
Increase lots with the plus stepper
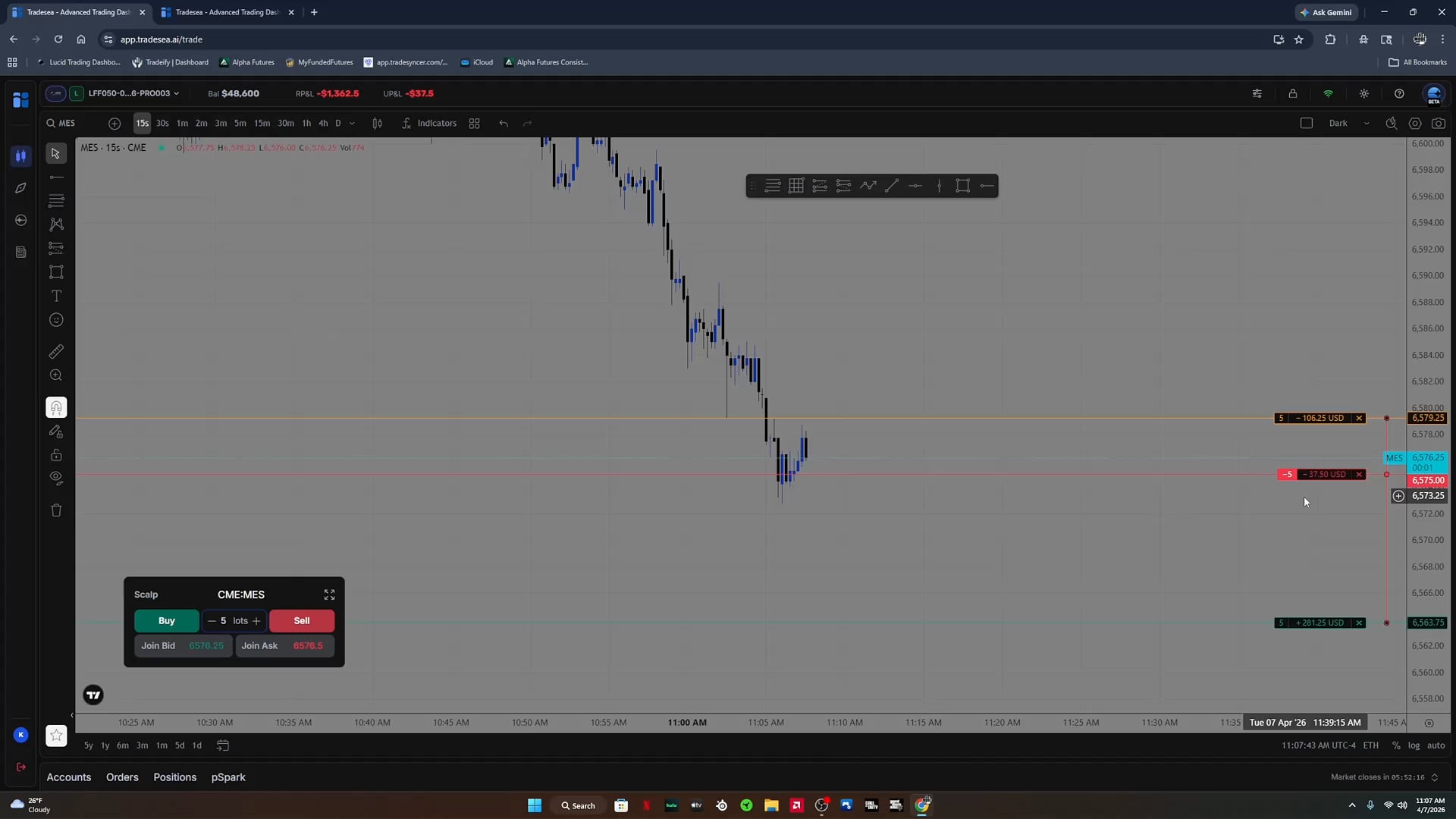(256, 621)
